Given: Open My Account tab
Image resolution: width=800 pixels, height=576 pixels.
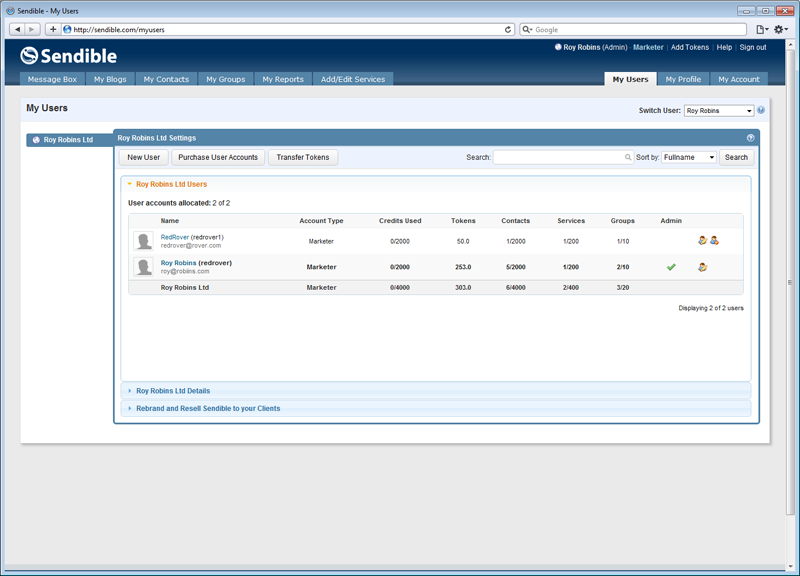Looking at the screenshot, I should click(x=739, y=79).
